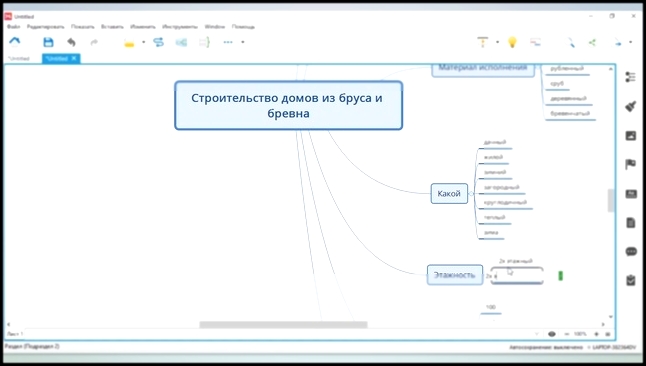646x366 pixels.
Task: Open the dropdown next to presentation icon
Action: pos(497,42)
